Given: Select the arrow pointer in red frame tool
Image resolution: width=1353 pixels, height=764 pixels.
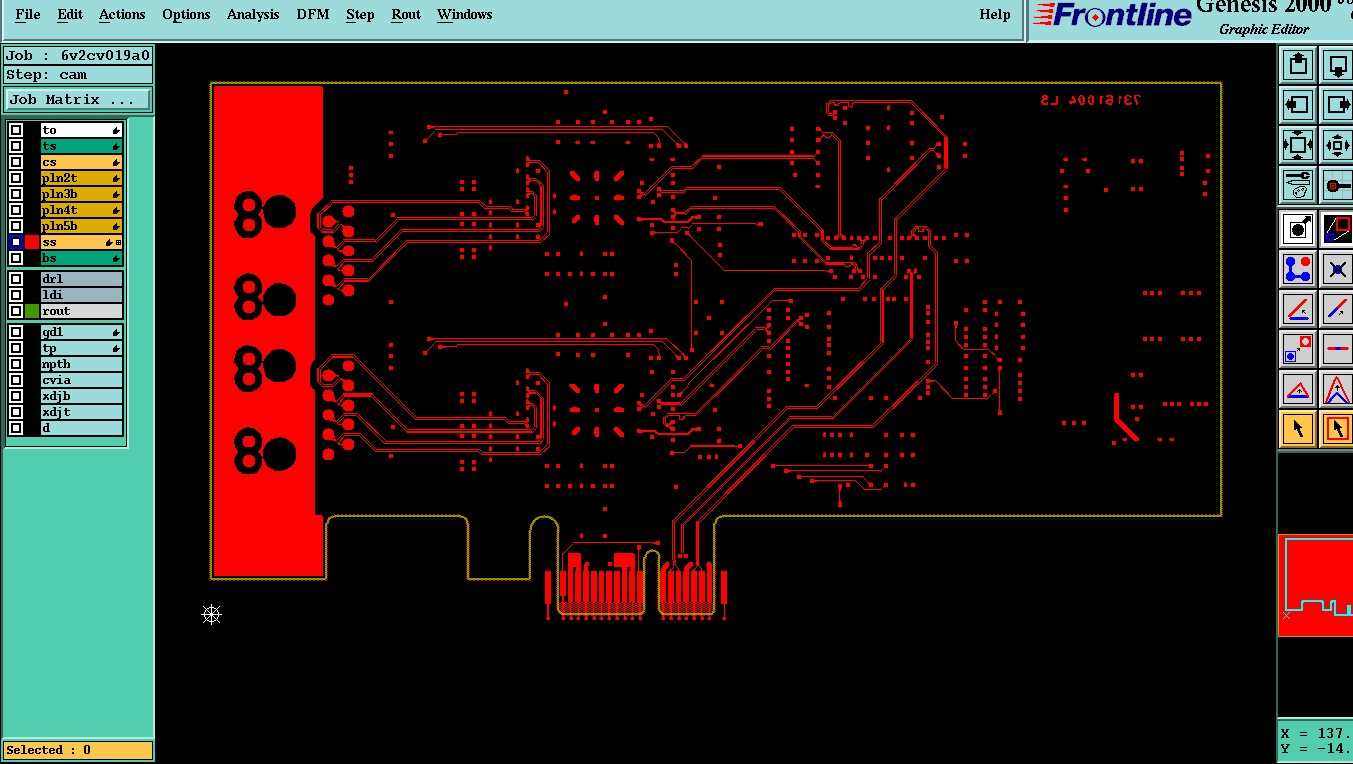Looking at the screenshot, I should [1337, 429].
